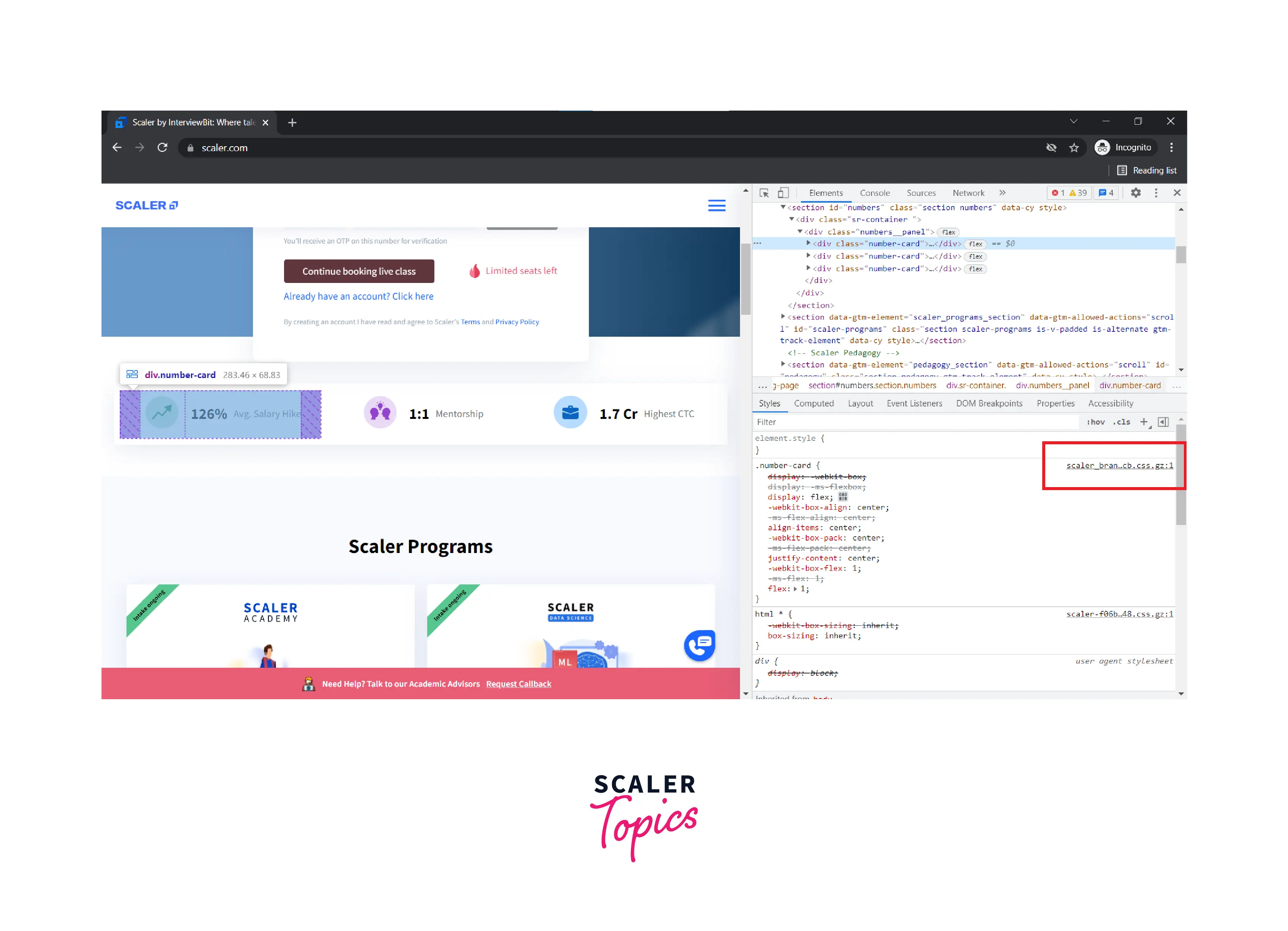The height and width of the screenshot is (931, 1288).
Task: Collapse the section#numbers tree node
Action: click(x=783, y=207)
